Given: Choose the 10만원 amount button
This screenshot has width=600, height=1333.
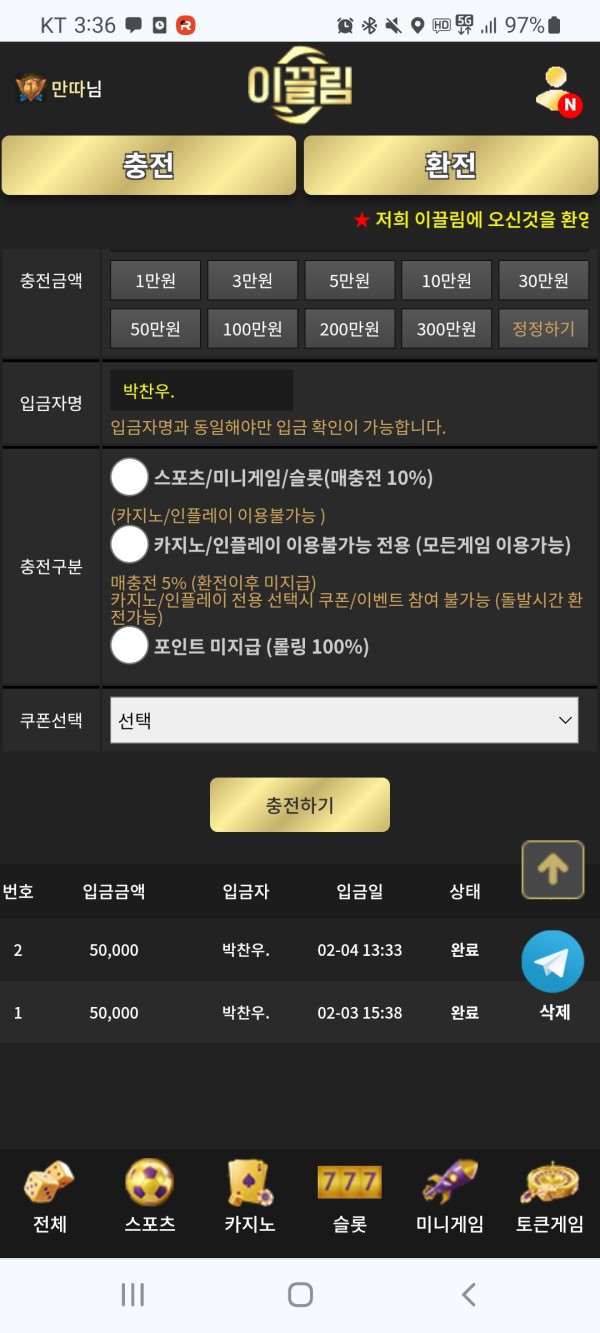Looking at the screenshot, I should pyautogui.click(x=446, y=281).
